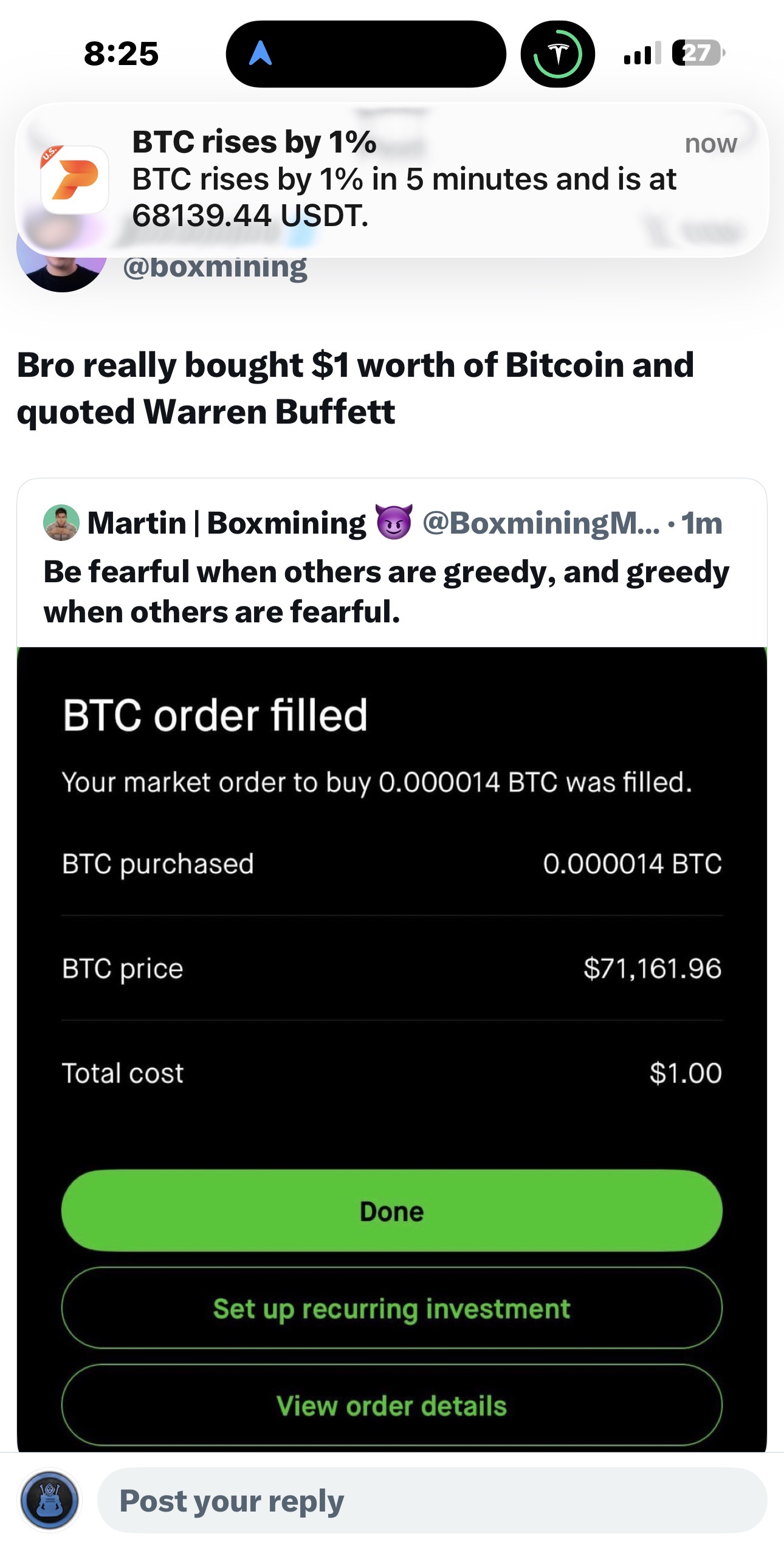Tap the cellular signal bars icon
Screen dimensions: 784x1548
[x=642, y=54]
